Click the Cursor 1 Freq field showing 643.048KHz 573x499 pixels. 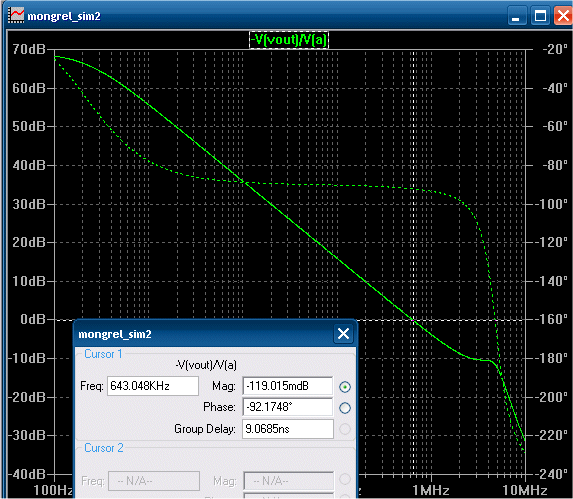pyautogui.click(x=153, y=386)
